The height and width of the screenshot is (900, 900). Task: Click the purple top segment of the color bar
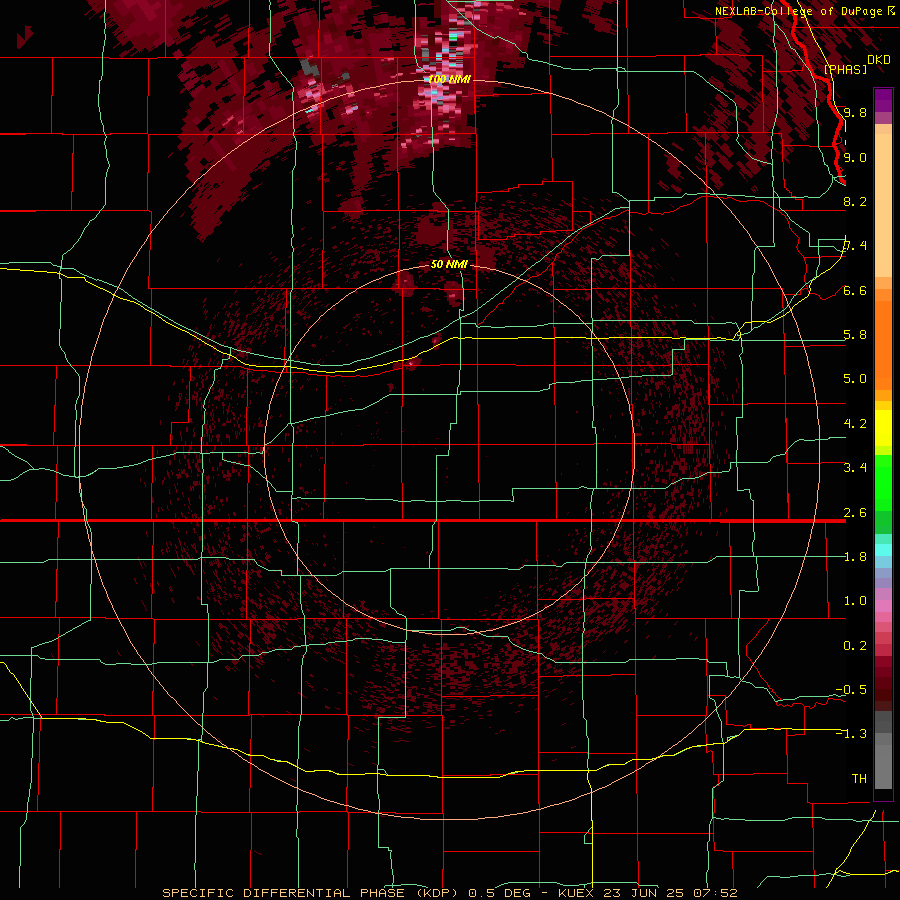(883, 100)
